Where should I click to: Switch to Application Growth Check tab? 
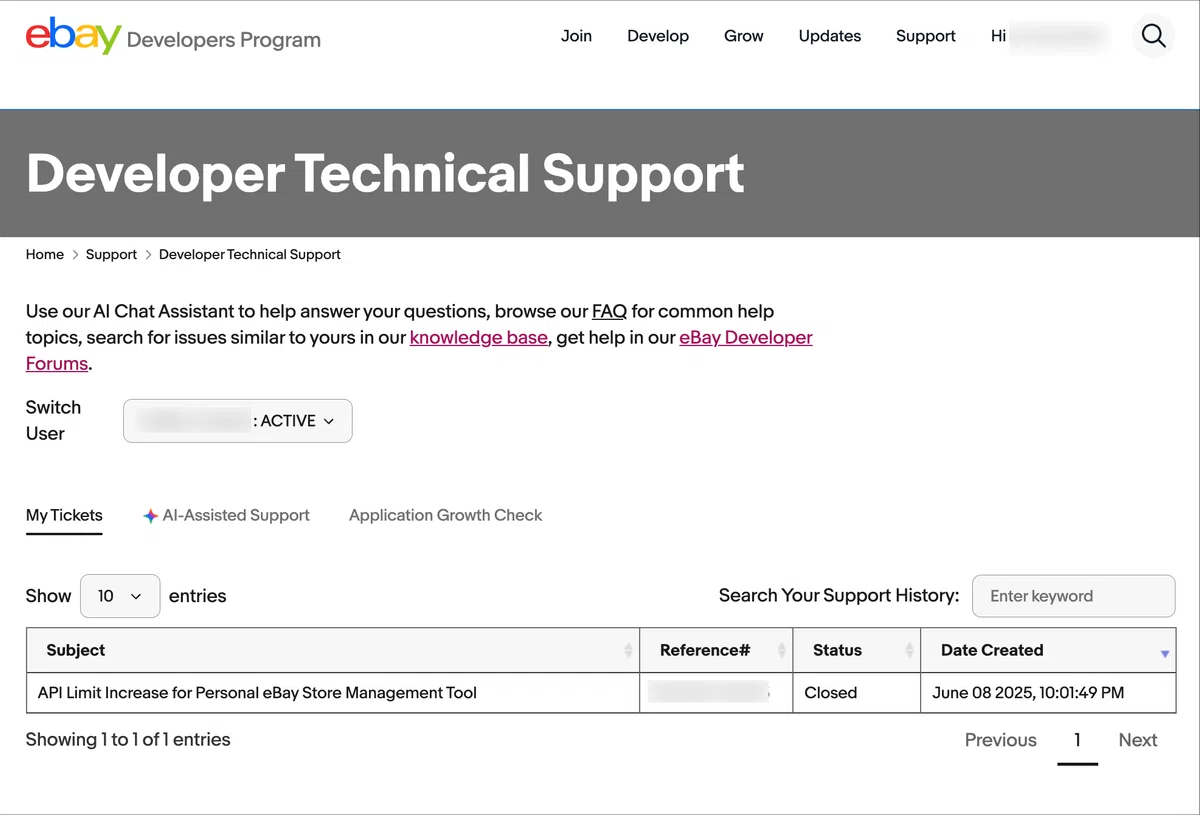[x=446, y=516]
